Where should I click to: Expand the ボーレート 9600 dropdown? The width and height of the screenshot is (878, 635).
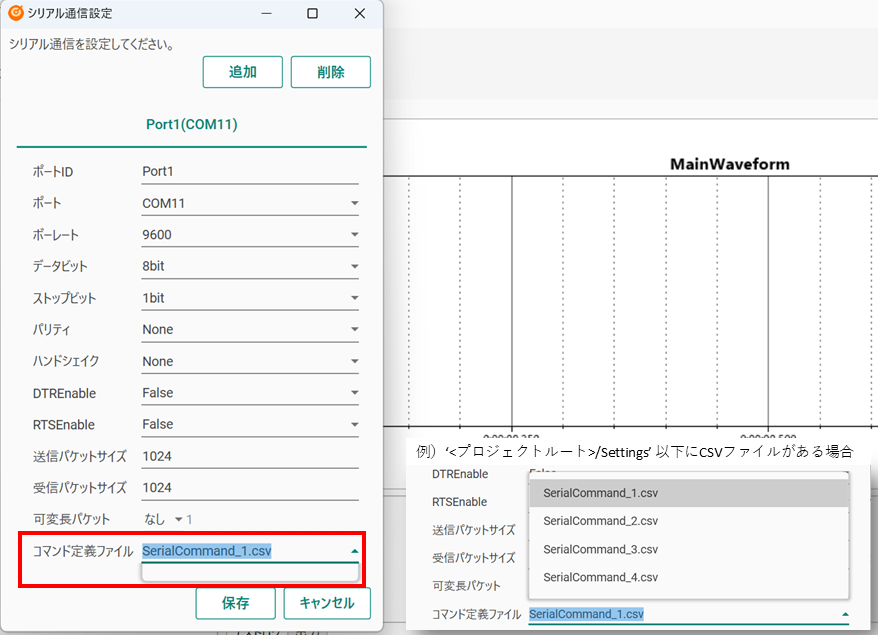pyautogui.click(x=249, y=235)
